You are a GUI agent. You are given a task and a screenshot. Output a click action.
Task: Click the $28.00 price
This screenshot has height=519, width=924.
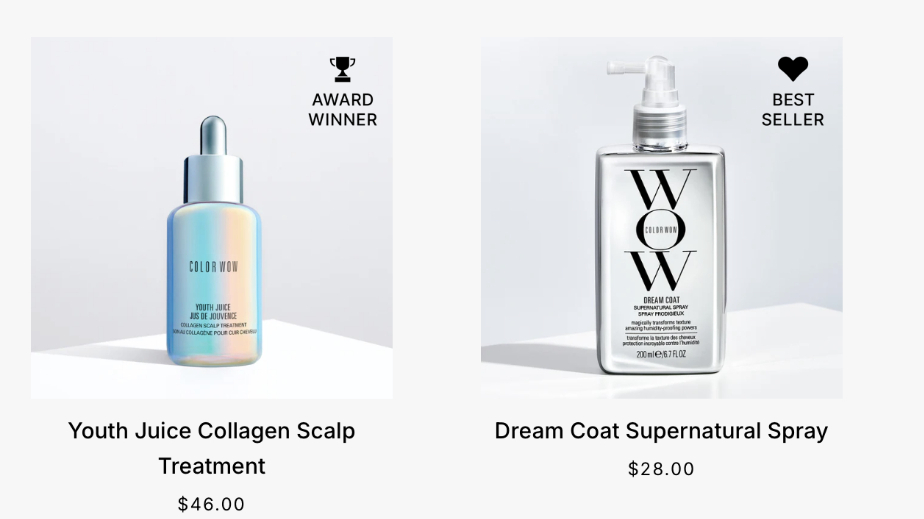click(x=661, y=469)
